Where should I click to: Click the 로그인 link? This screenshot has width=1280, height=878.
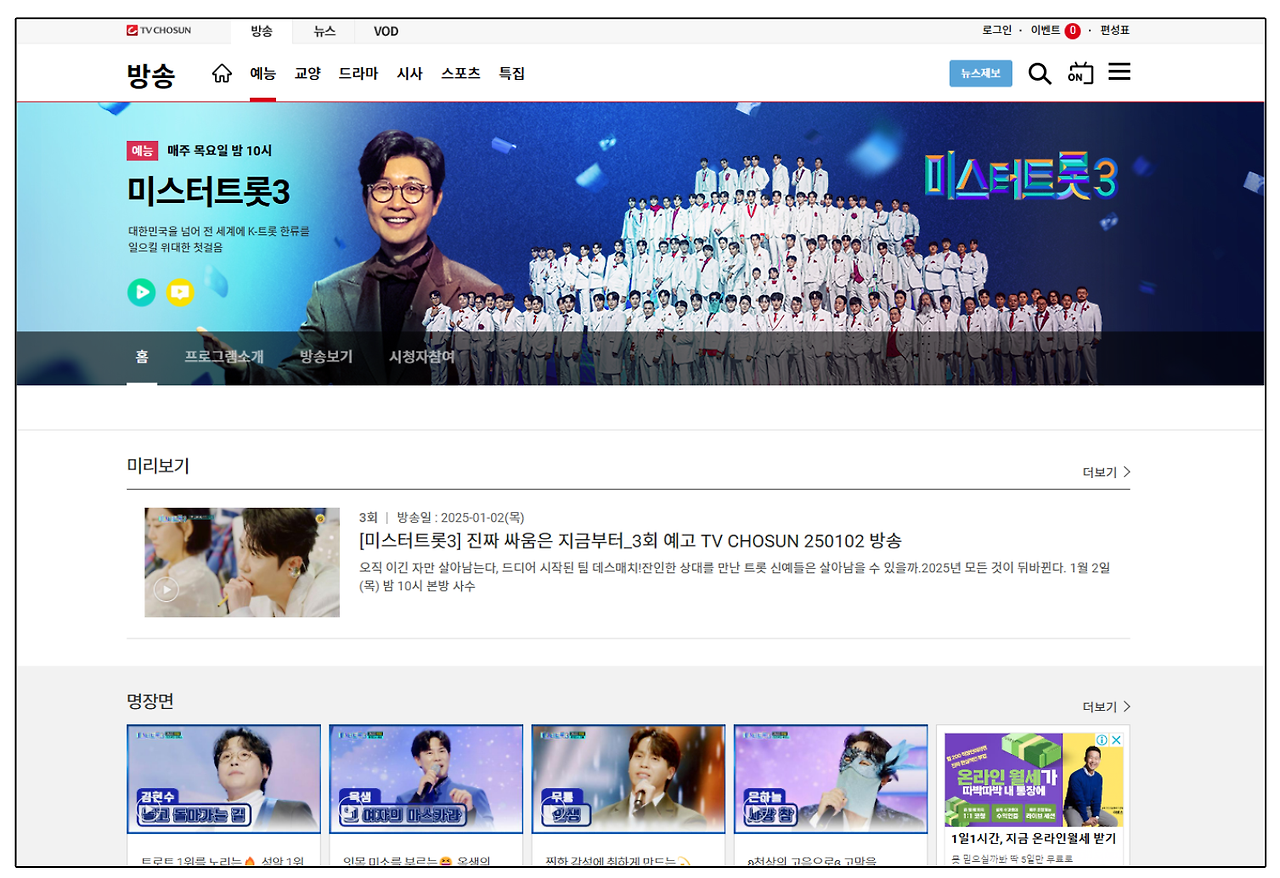tap(996, 31)
